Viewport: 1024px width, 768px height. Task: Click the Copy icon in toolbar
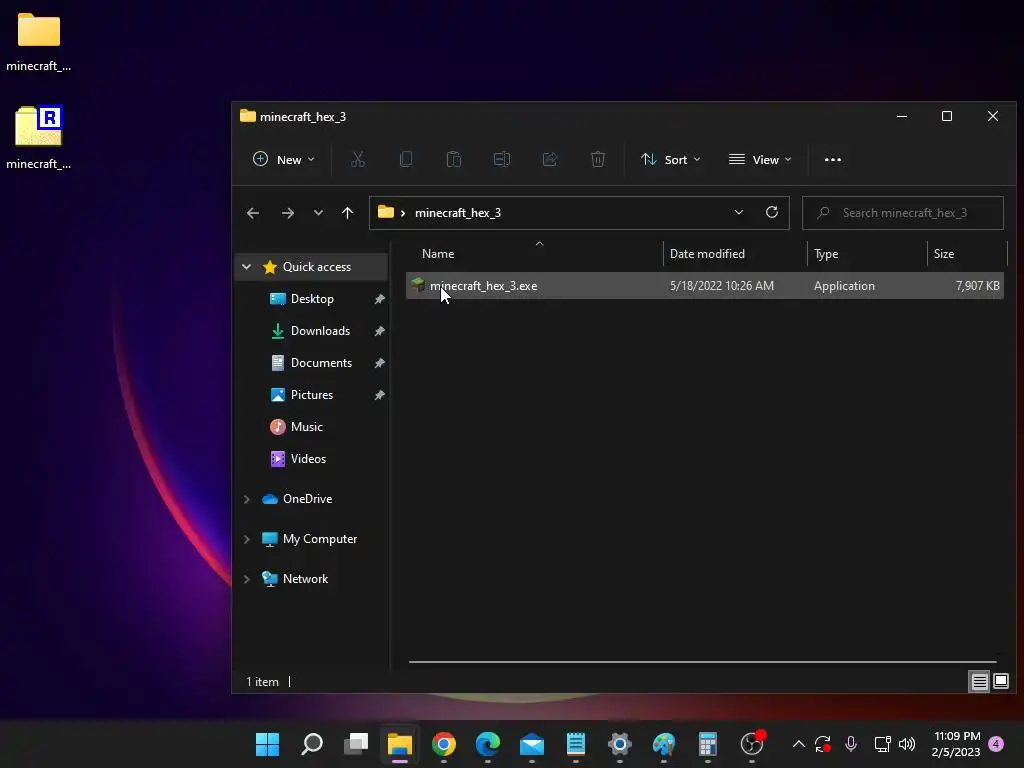(x=406, y=159)
